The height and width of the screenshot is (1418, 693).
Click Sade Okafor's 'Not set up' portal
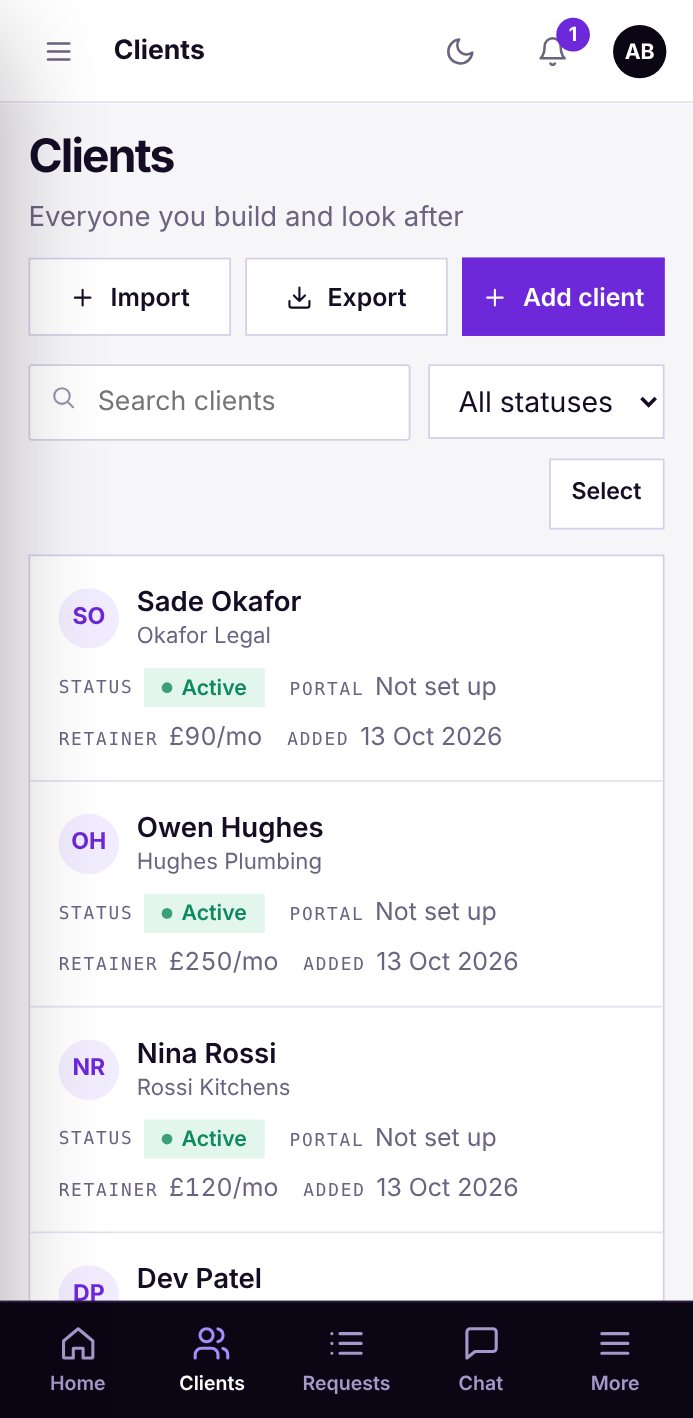point(436,687)
